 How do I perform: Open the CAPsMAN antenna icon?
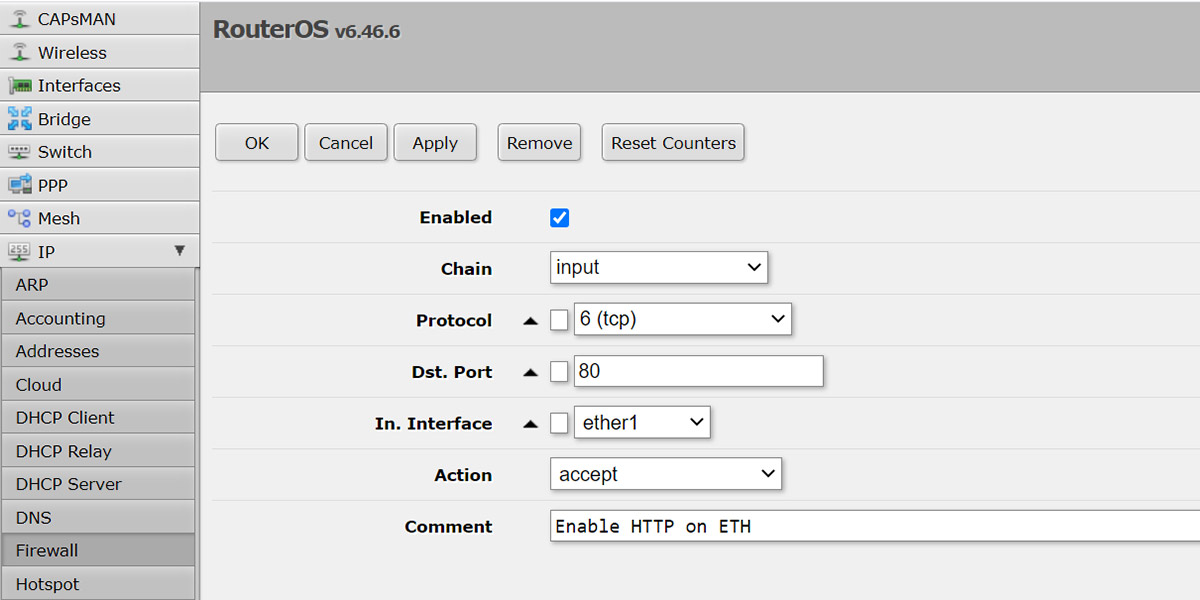[20, 19]
